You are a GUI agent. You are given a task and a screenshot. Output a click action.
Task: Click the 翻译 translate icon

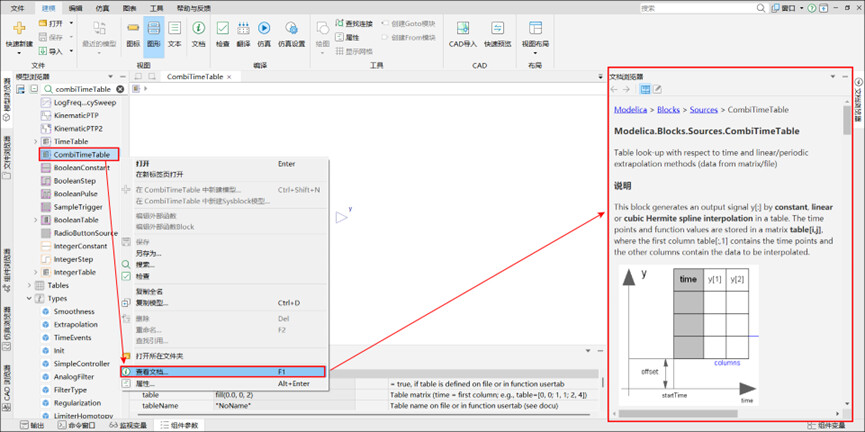(243, 28)
